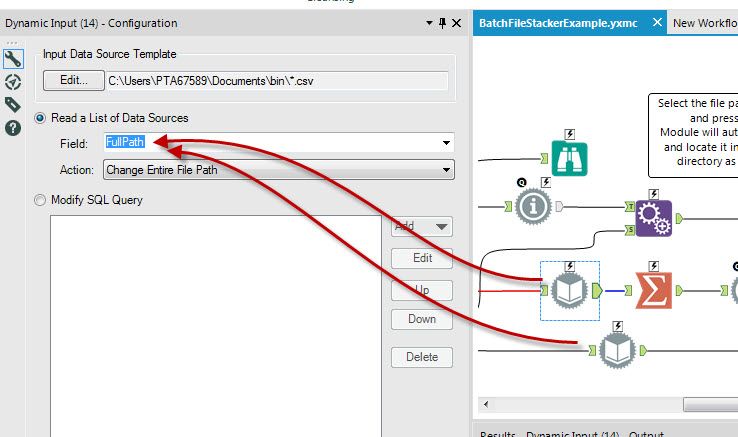Switch to BatchFileStackerExample.yxmc tab

point(558,23)
